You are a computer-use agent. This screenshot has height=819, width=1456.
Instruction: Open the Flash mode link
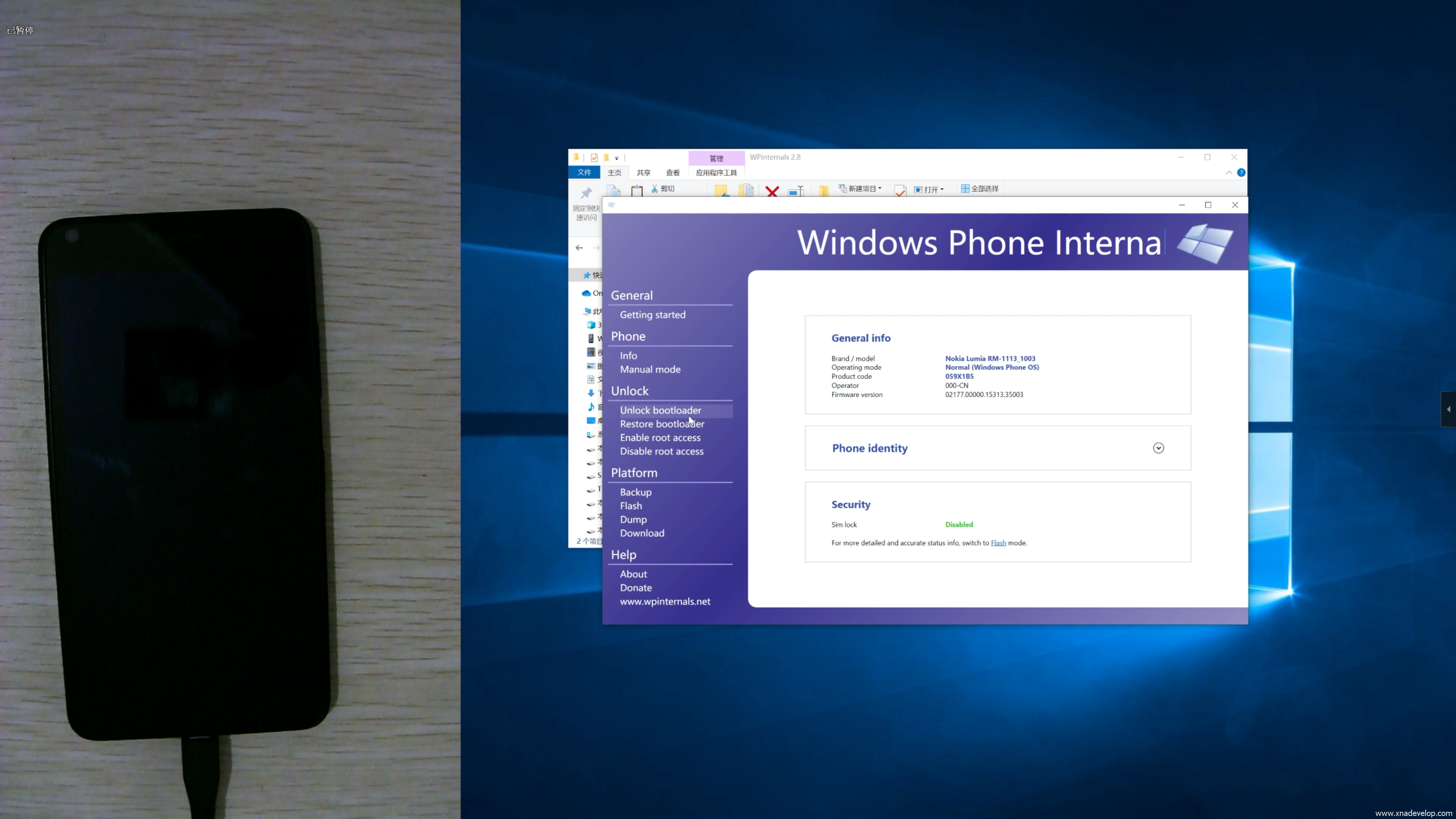pos(998,543)
